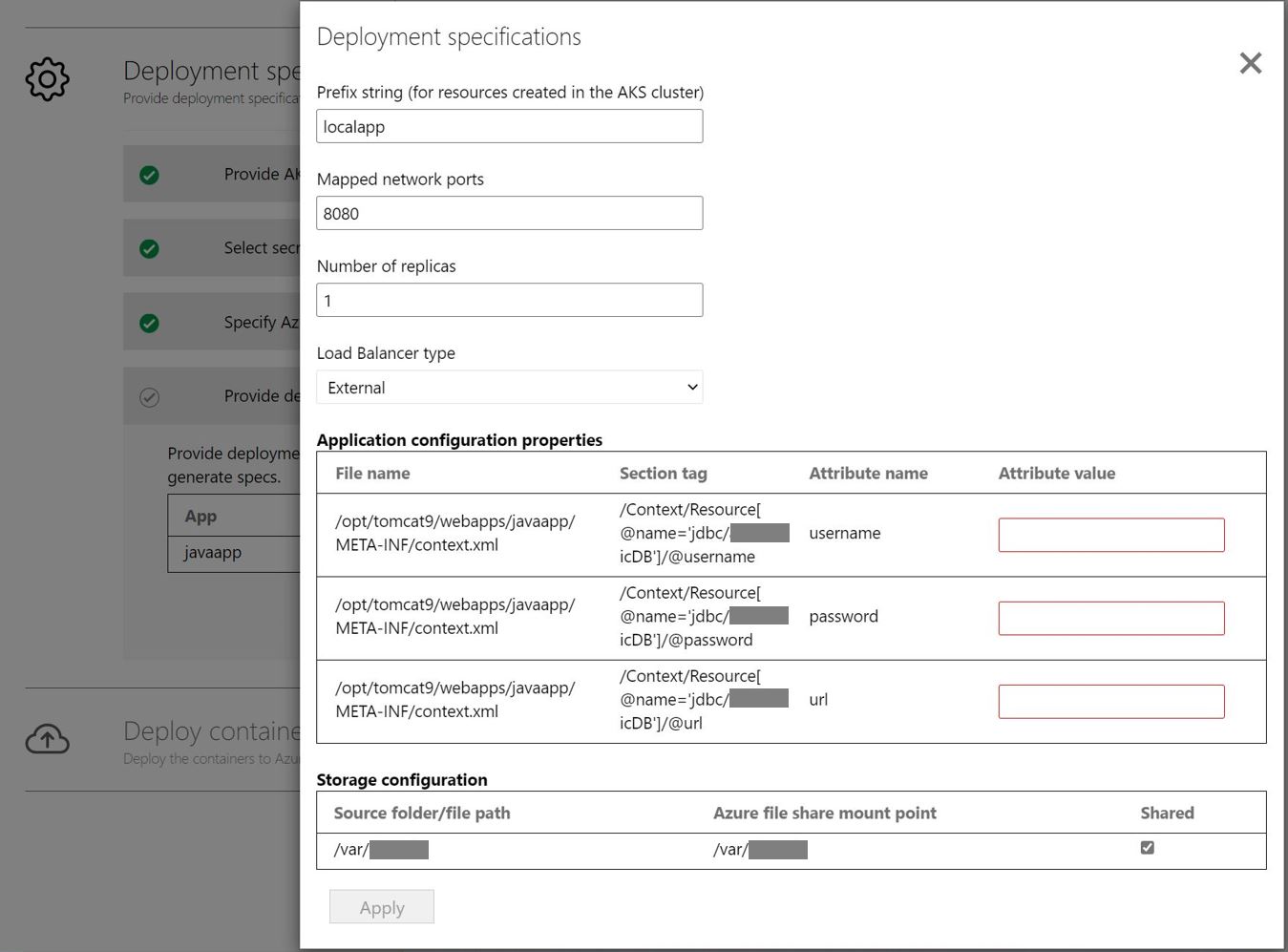Click the Deployment specifications gear icon
This screenshot has width=1288, height=952.
point(47,80)
